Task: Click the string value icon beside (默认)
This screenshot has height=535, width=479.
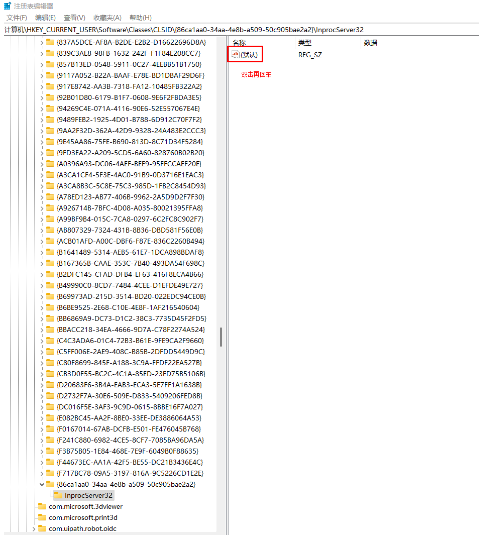Action: tap(235, 55)
